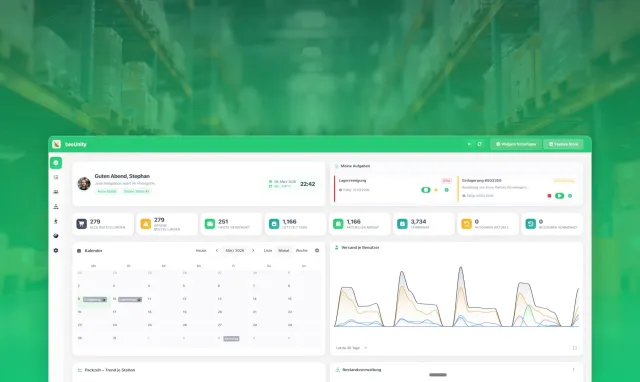Click the green circle icon on Lagerreinigung task
Viewport: 640px width, 382px height.
pos(446,190)
